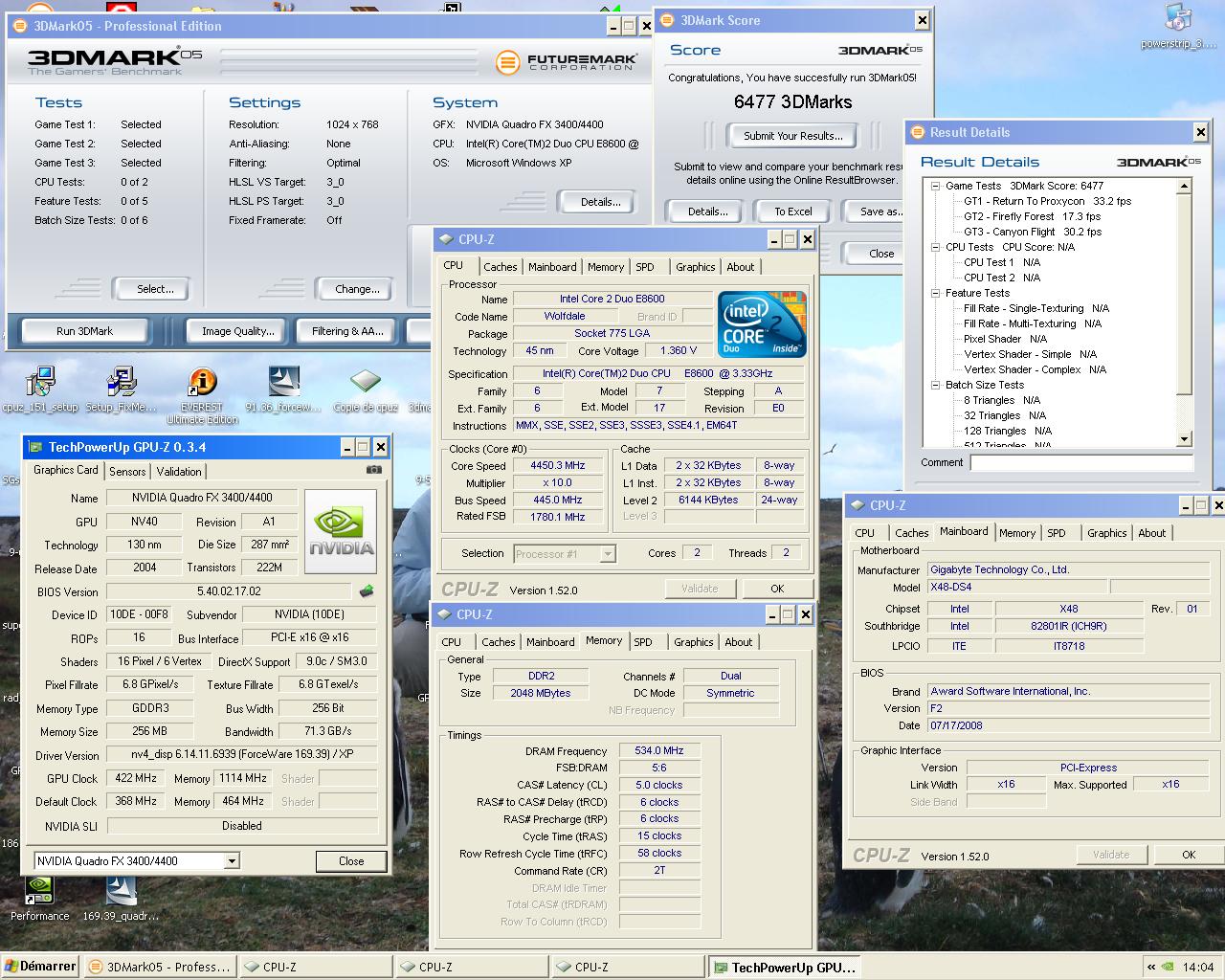The height and width of the screenshot is (980, 1225).
Task: Click the GPU-Z save BIOS chip icon
Action: tap(366, 591)
